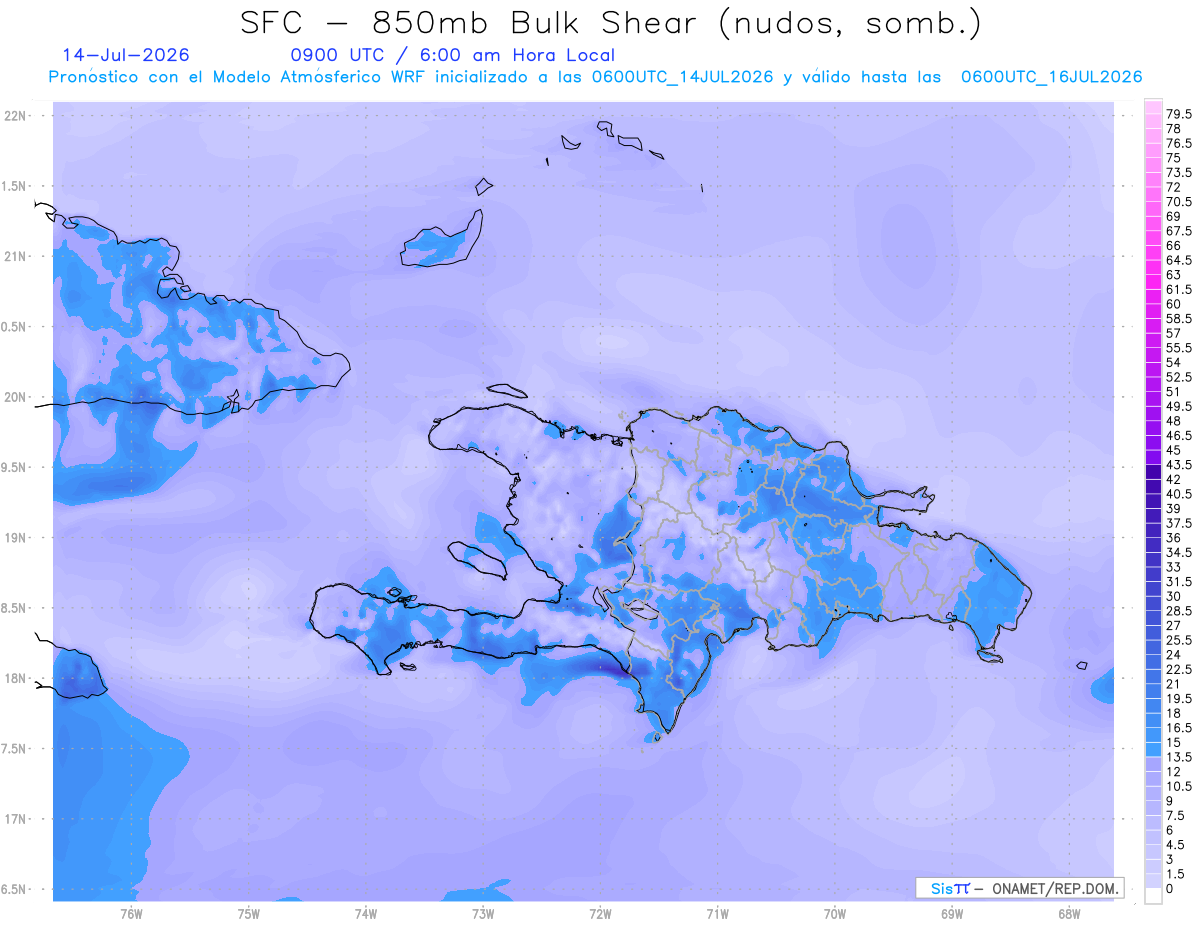Click the legend value "30"
The width and height of the screenshot is (1200, 927).
point(1174,596)
